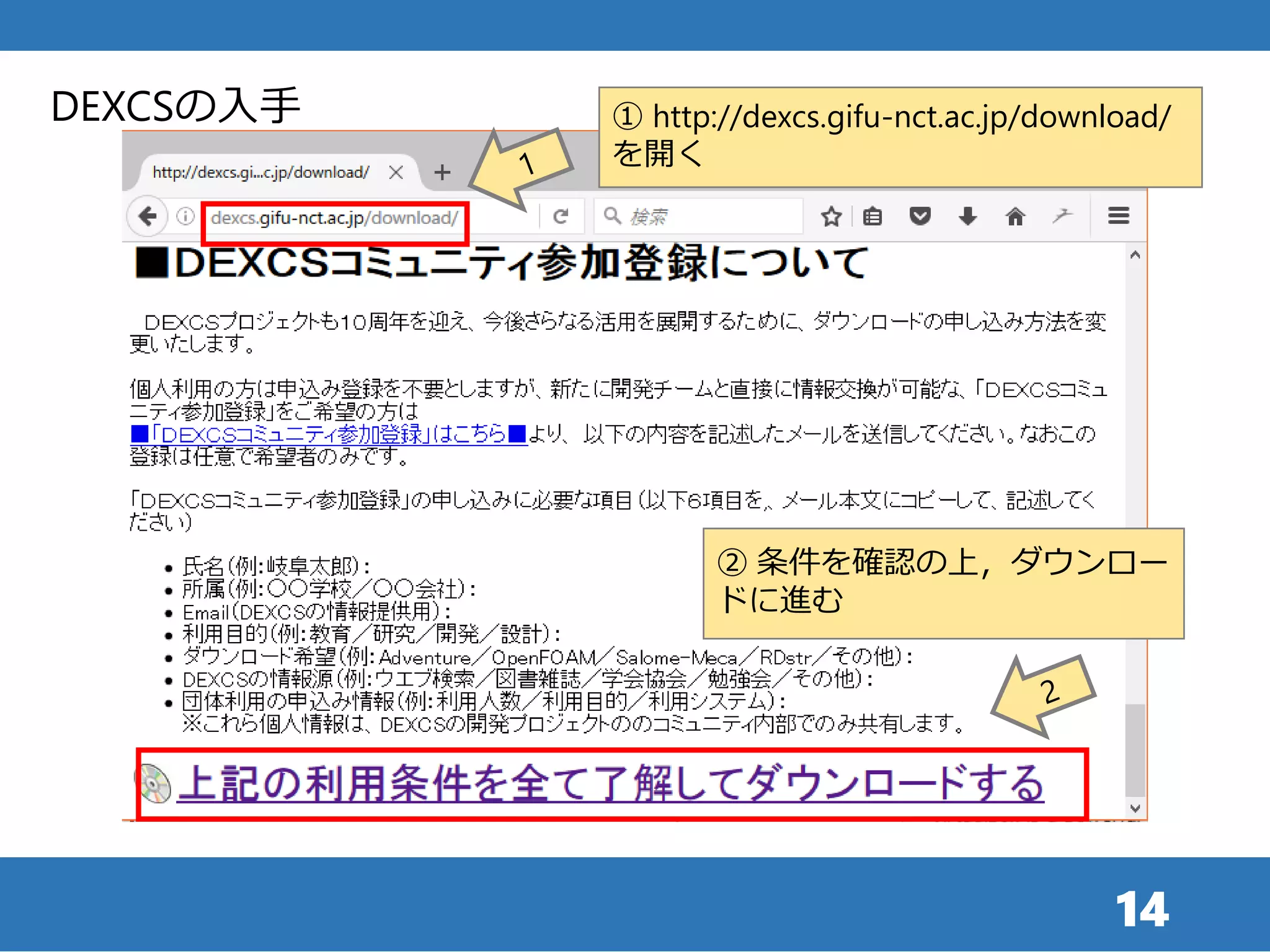
Task: Click the 検索 search field
Action: click(x=699, y=216)
